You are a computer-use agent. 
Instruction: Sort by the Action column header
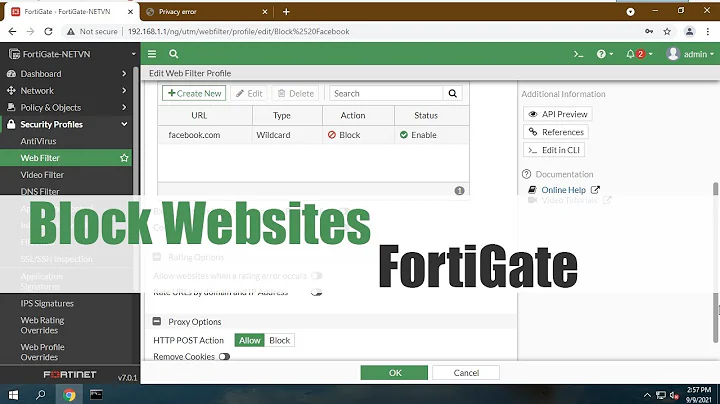353,116
